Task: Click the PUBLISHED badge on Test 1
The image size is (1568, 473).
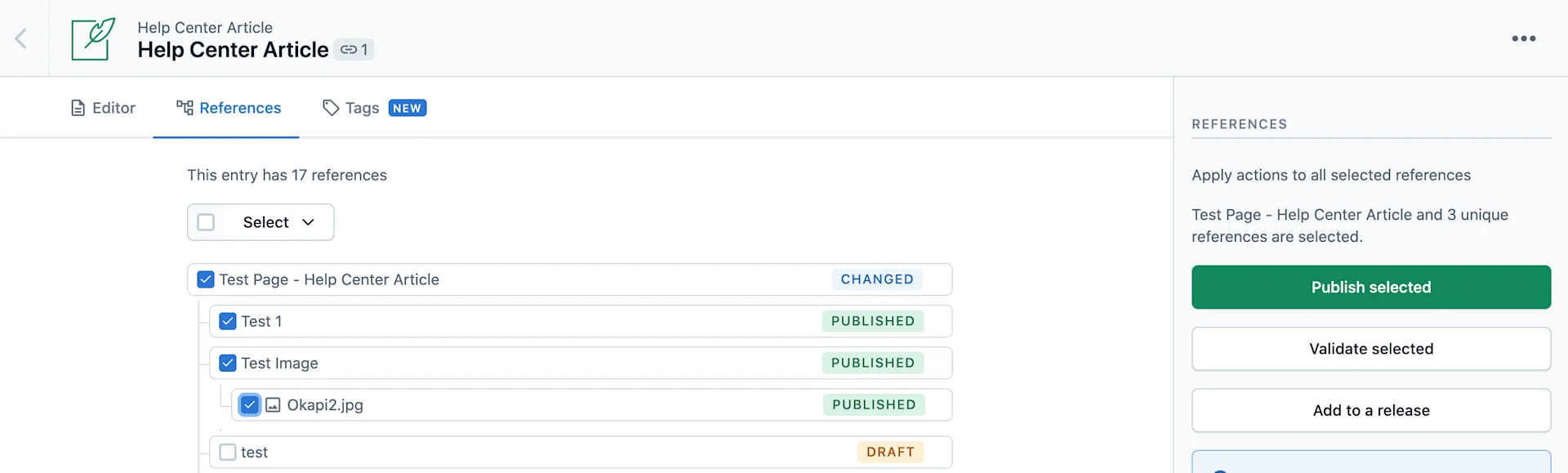Action: pos(873,321)
